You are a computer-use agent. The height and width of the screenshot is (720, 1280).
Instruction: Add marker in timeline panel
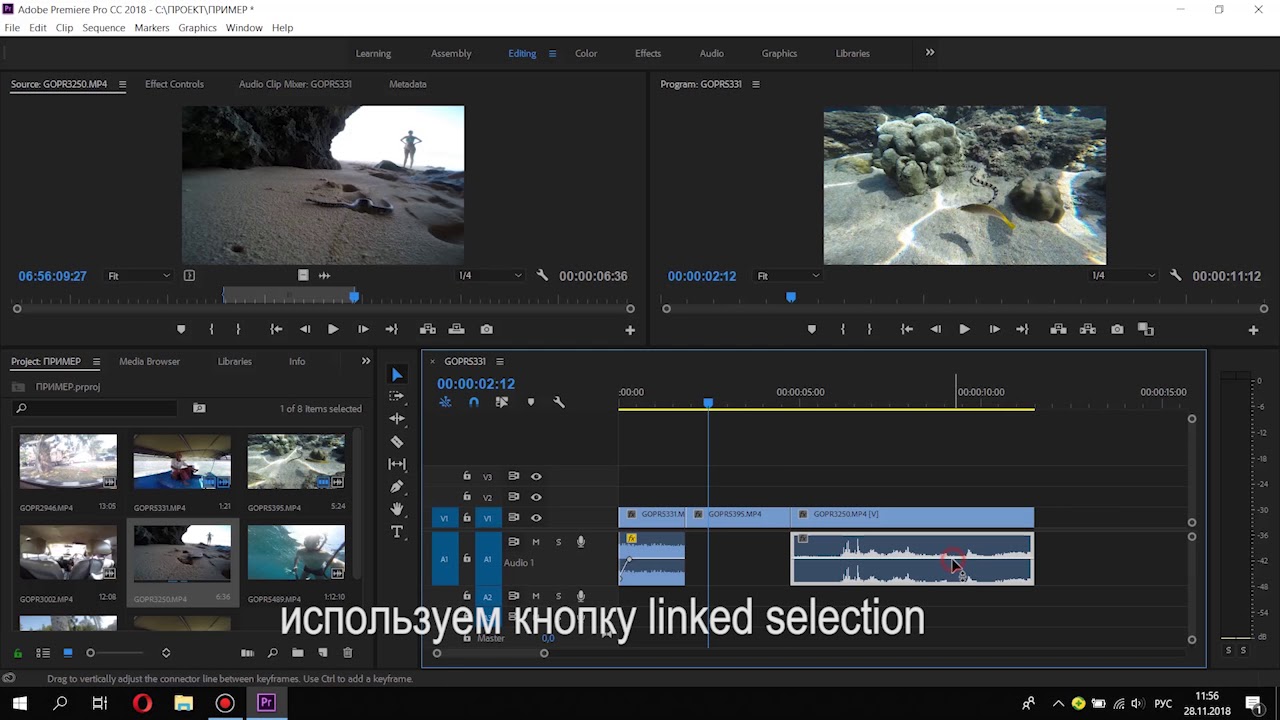point(531,402)
